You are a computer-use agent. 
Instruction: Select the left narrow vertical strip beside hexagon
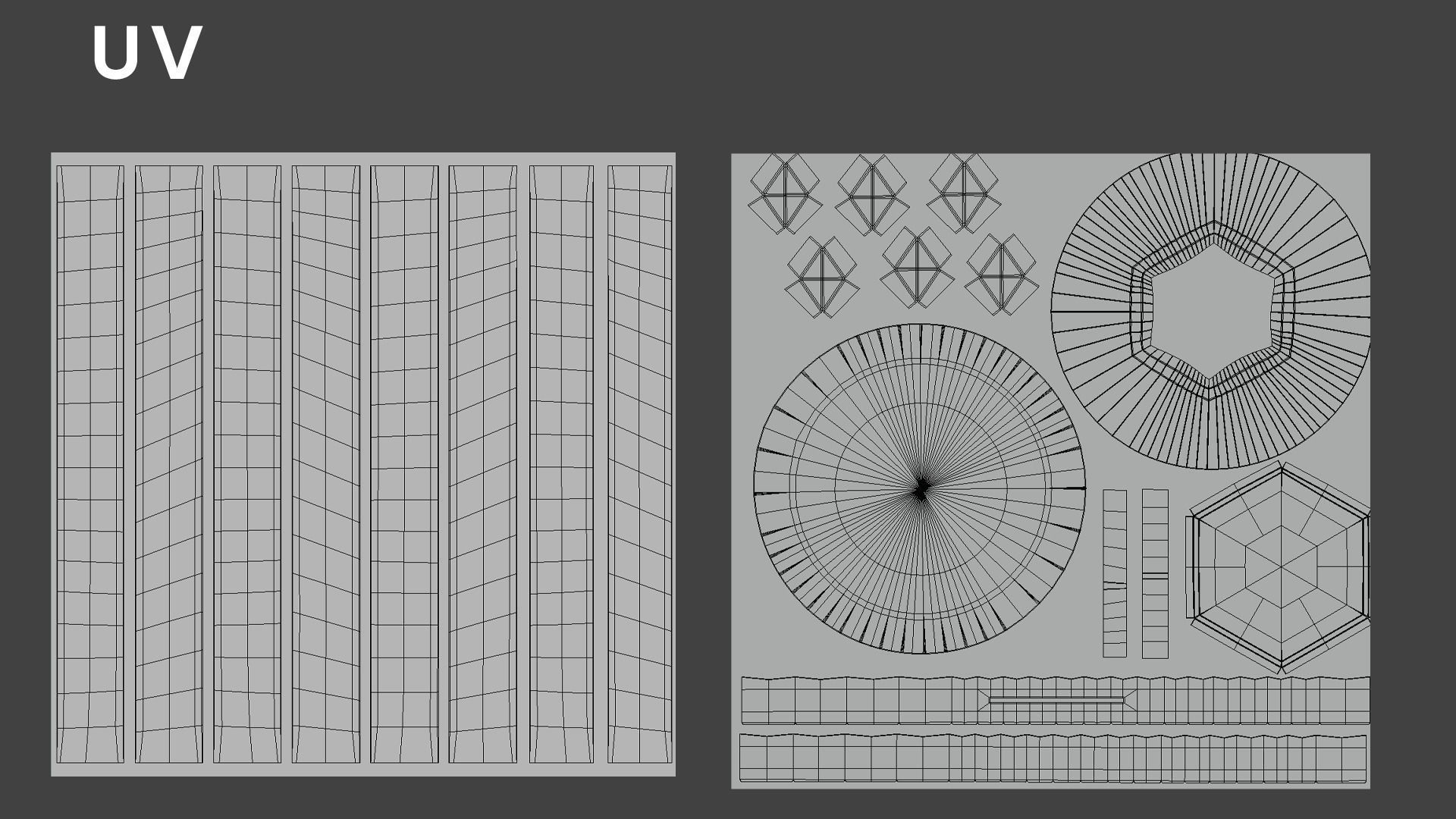tap(1114, 573)
